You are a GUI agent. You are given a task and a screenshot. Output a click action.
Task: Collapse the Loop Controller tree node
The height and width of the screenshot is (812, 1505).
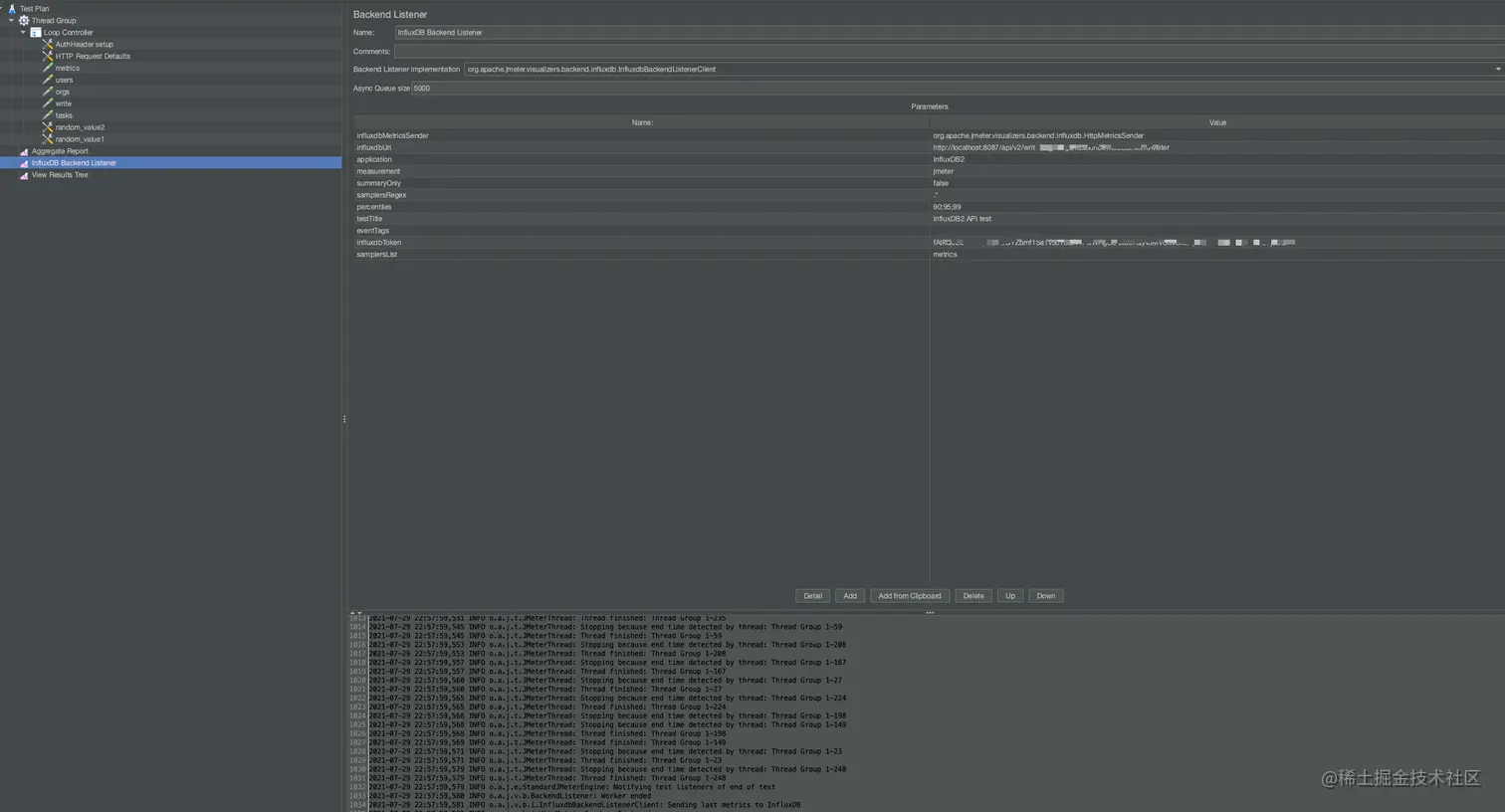23,32
